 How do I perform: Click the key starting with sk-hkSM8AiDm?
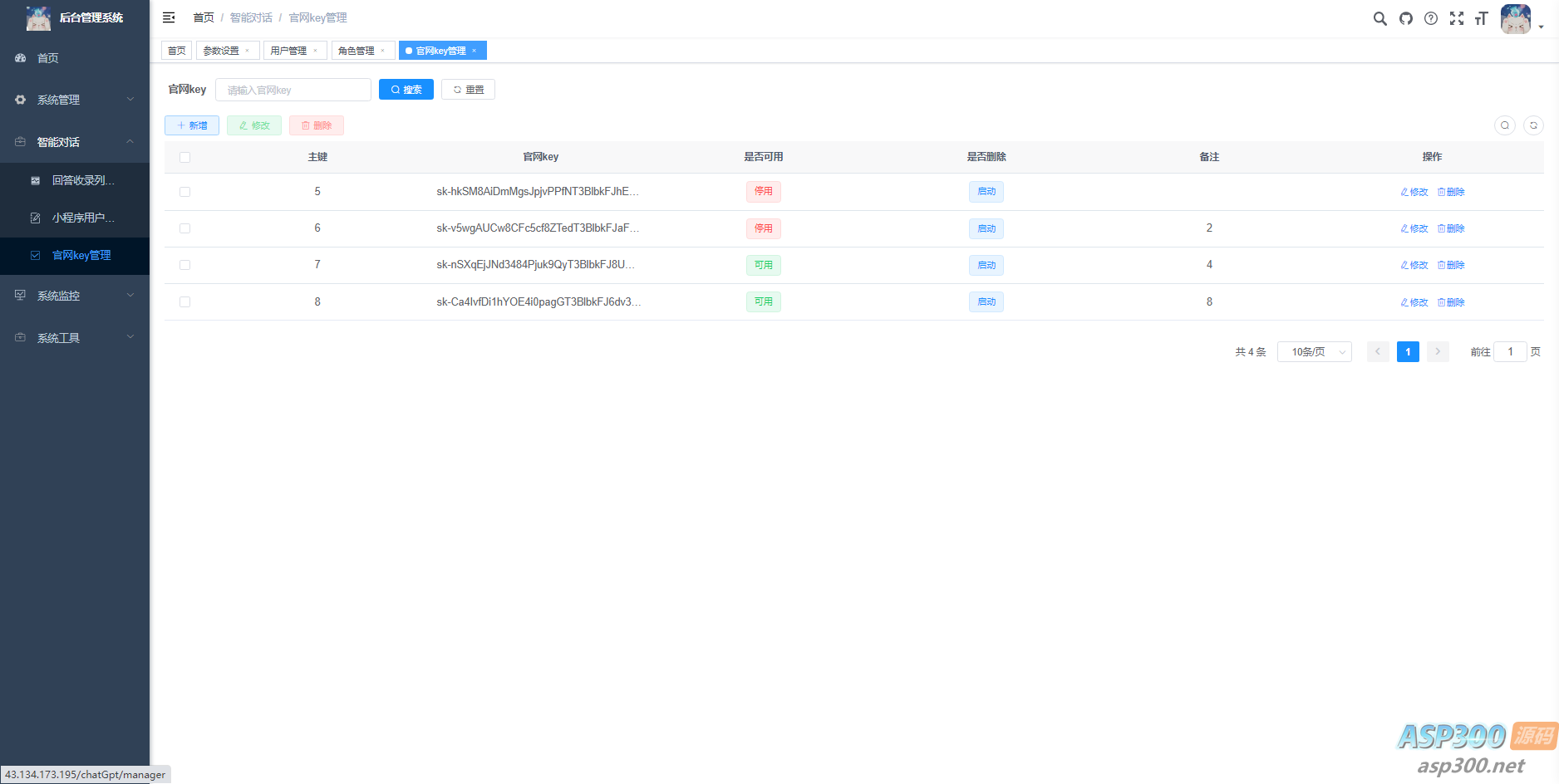click(x=538, y=192)
